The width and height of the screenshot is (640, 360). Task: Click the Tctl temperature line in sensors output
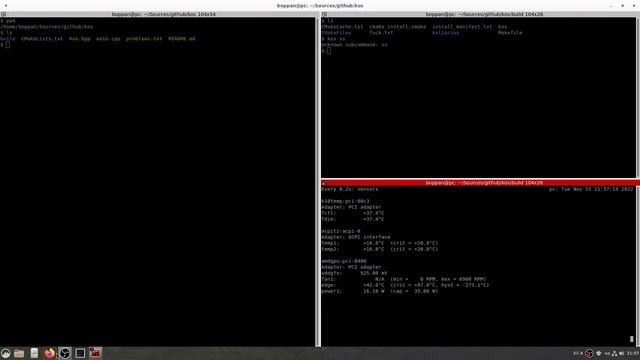point(353,213)
